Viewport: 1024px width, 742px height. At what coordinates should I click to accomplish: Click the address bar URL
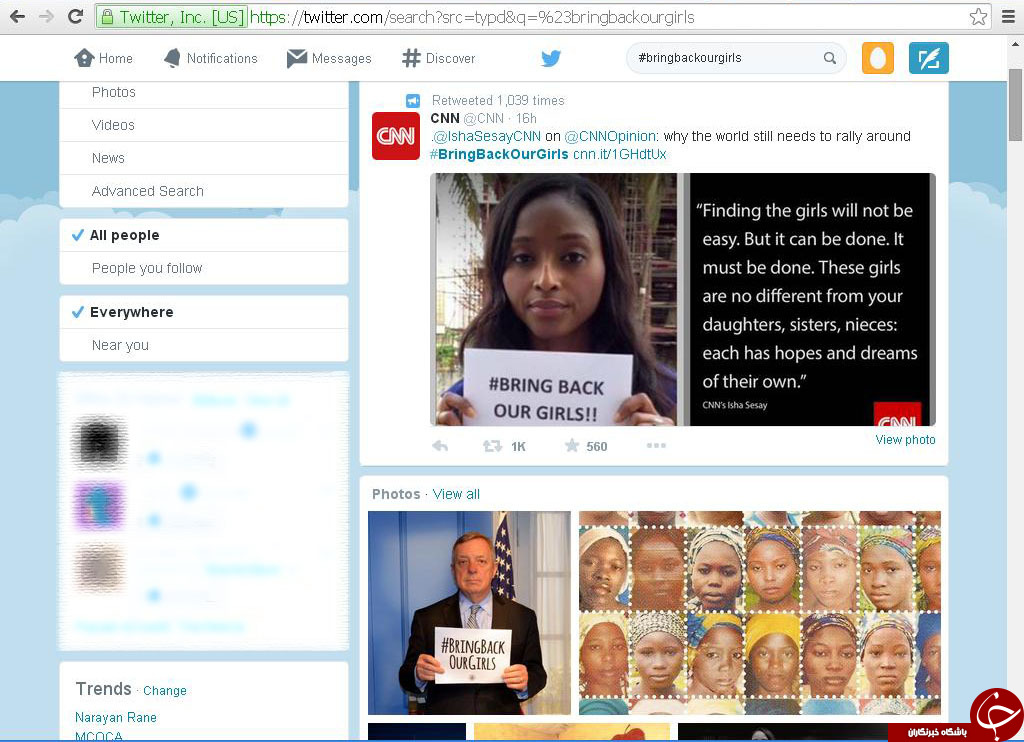coord(472,17)
